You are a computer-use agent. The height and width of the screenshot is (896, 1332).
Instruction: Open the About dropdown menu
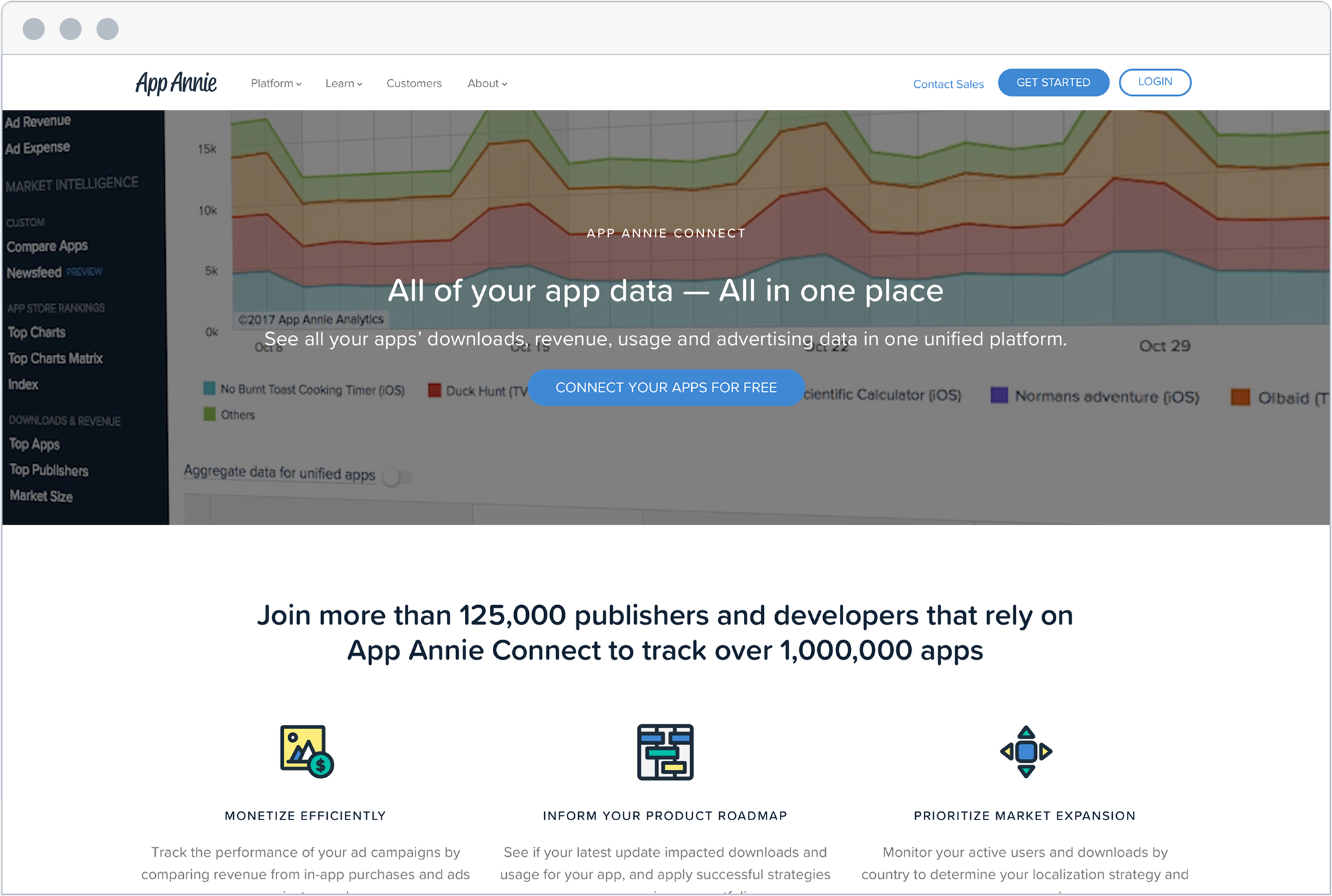pyautogui.click(x=487, y=83)
